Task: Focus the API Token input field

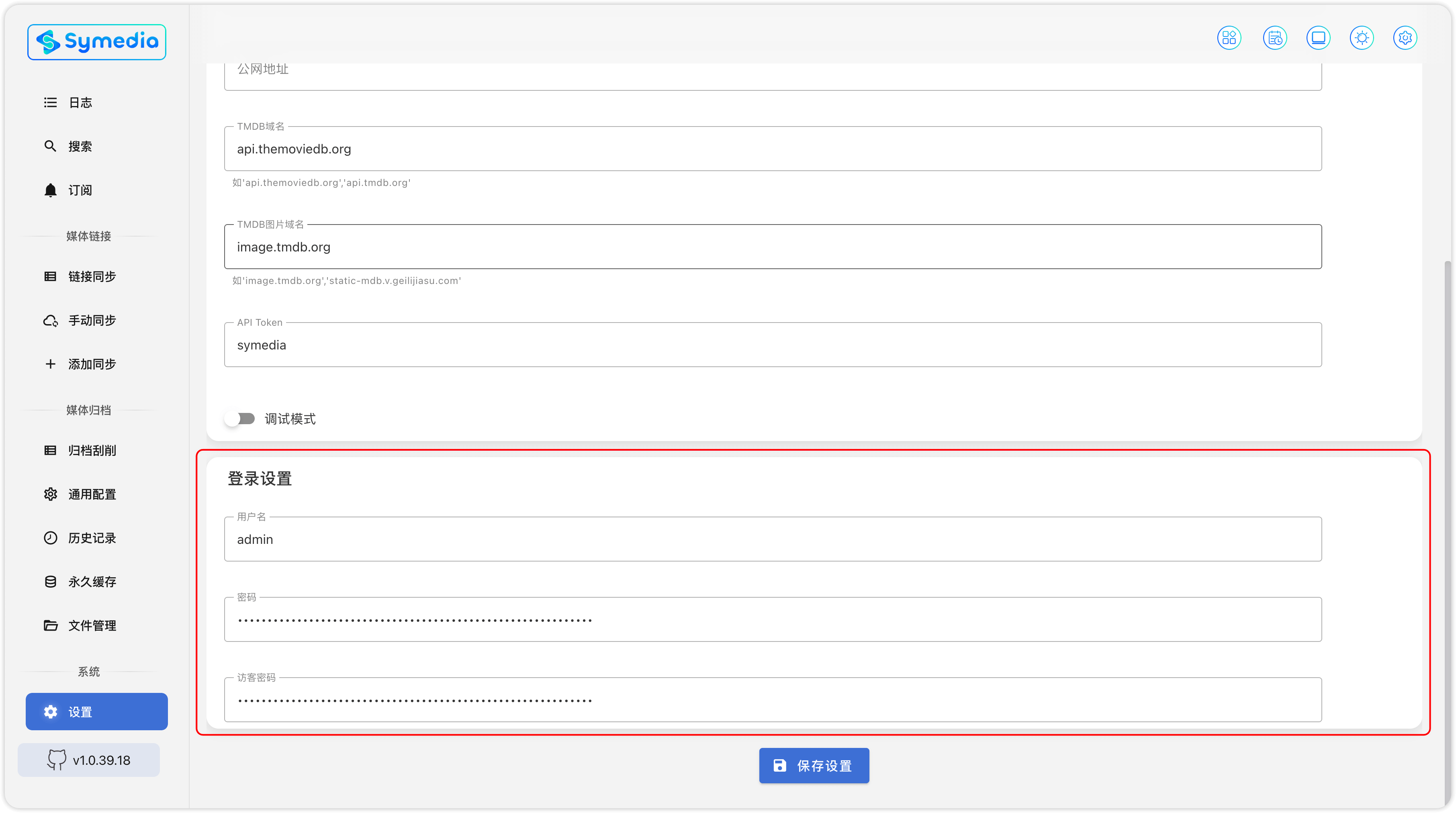Action: [772, 345]
